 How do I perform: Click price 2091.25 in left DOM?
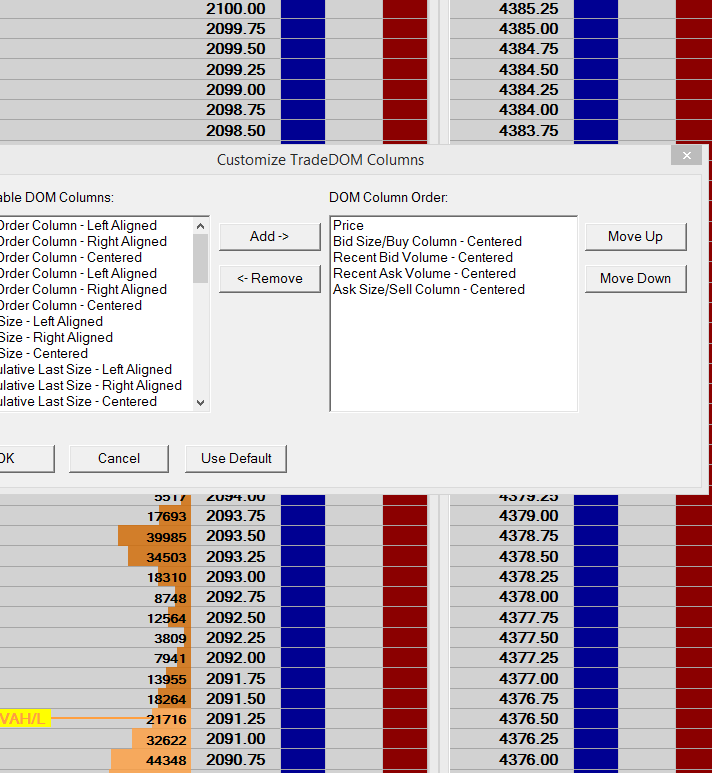[236, 719]
